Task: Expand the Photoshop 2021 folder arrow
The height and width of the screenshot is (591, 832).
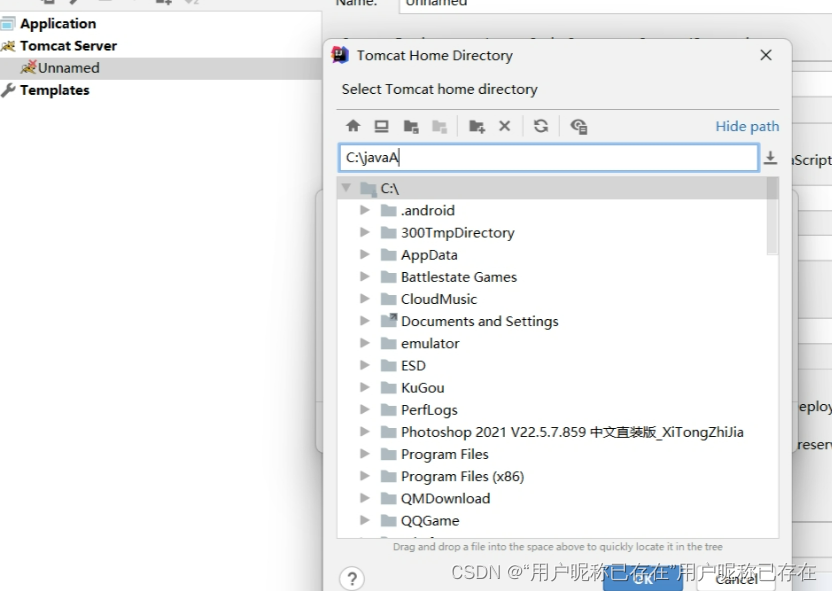Action: coord(365,432)
